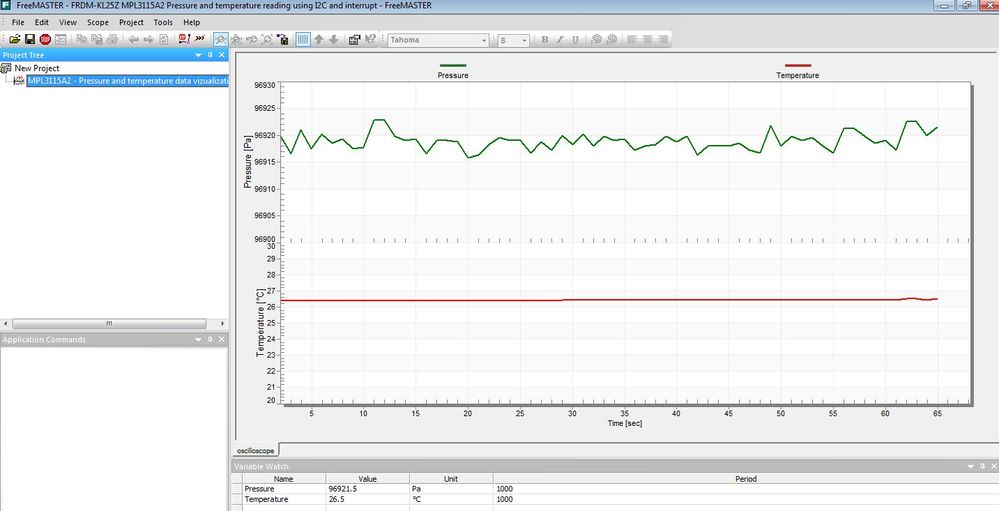Viewport: 999px width, 511px height.
Task: Click the lock/freeze icon in scope toolbar
Action: pos(282,40)
